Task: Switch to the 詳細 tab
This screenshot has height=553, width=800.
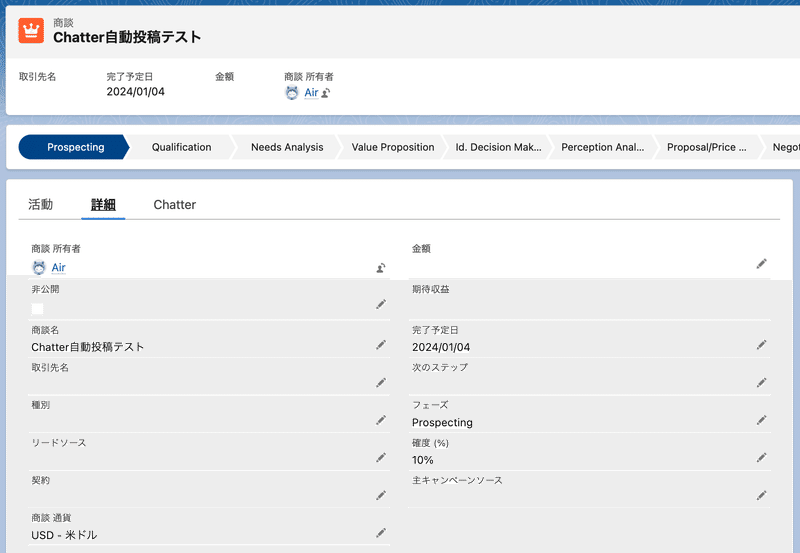Action: [103, 205]
